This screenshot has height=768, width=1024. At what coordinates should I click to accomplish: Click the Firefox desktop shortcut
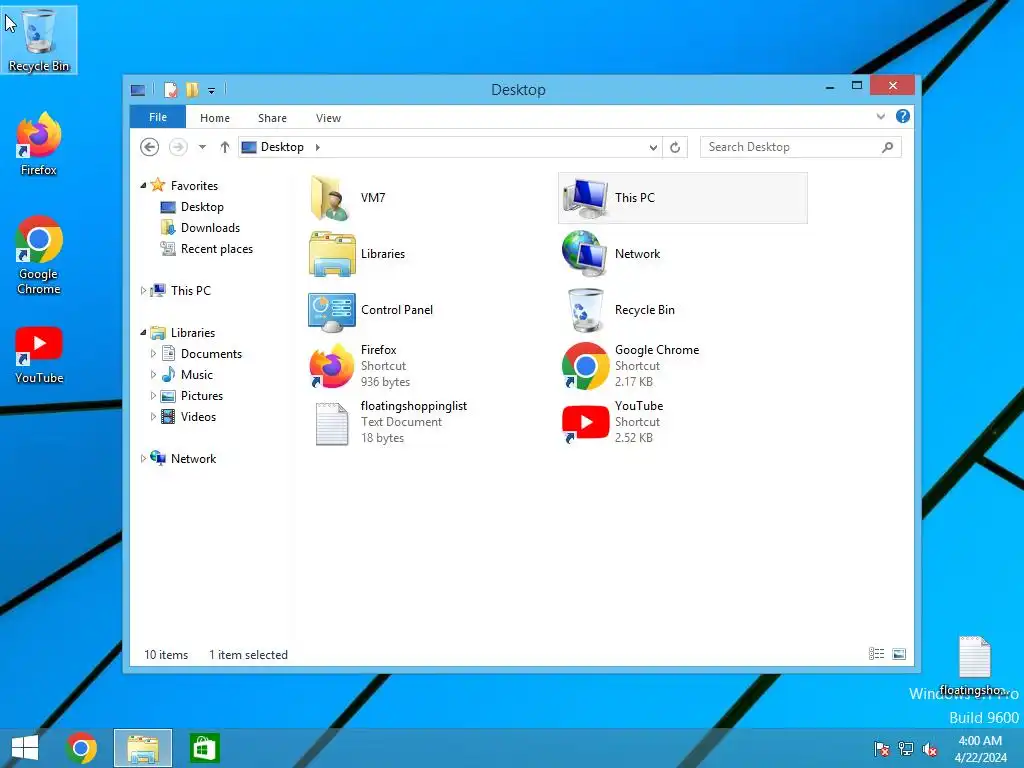point(39,144)
